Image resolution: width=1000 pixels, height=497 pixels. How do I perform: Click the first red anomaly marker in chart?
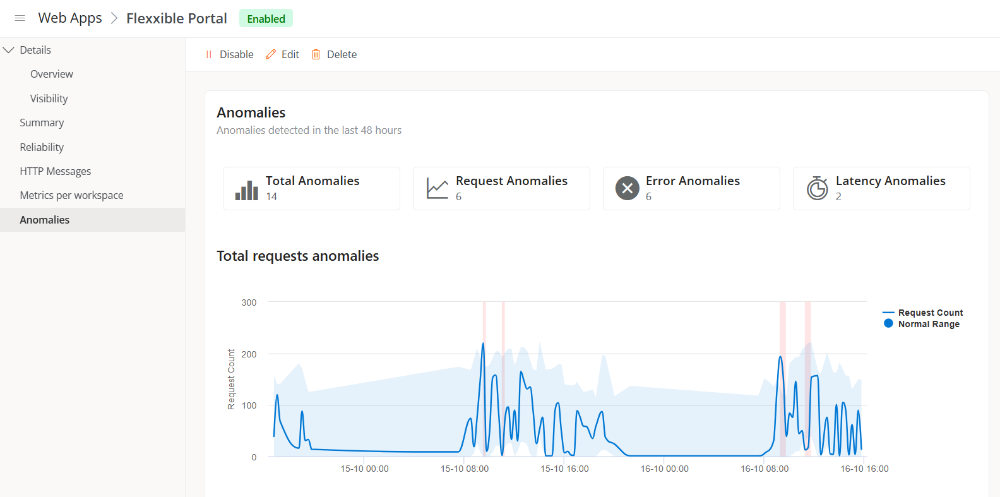(x=484, y=380)
